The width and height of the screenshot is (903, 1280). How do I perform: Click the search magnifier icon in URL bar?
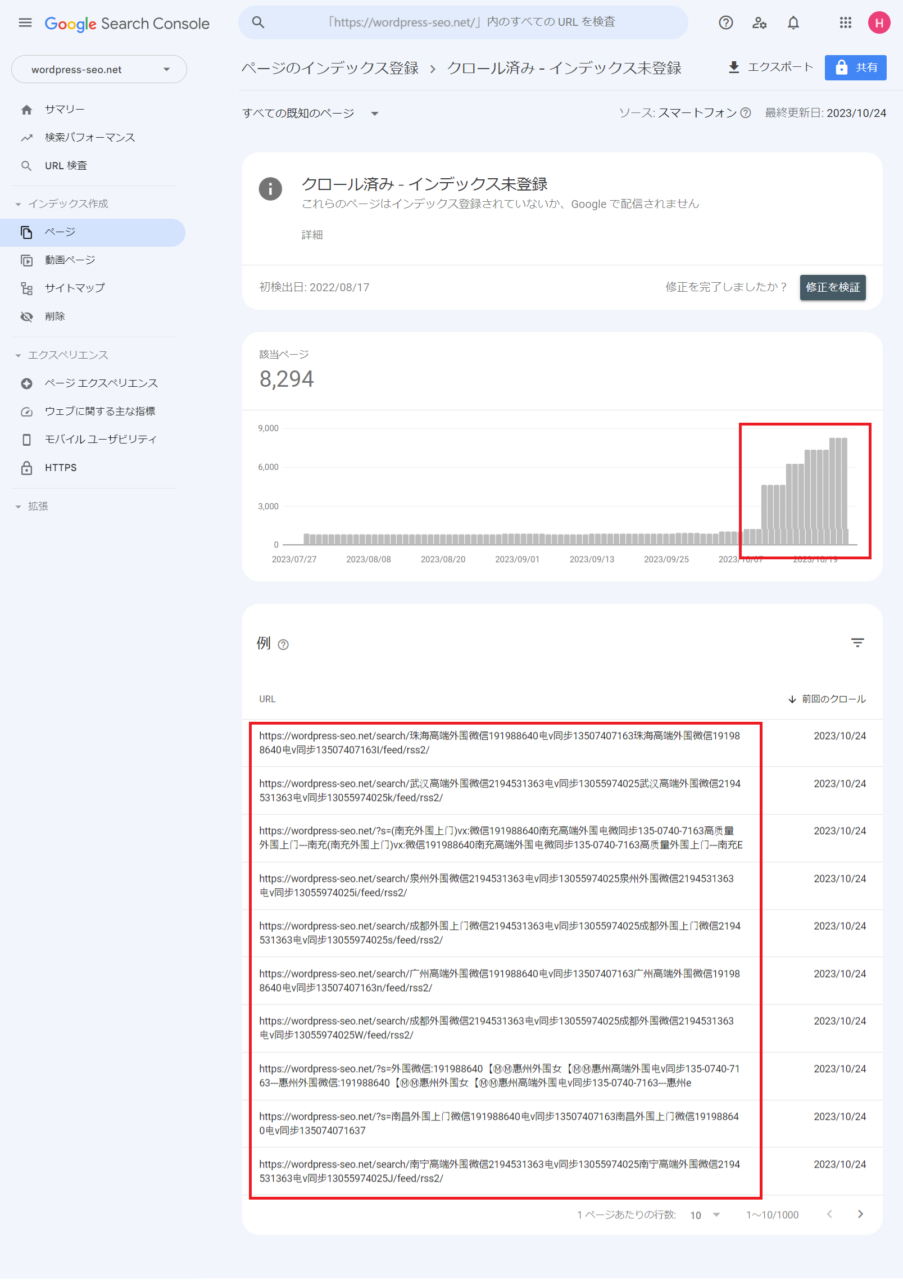pos(258,22)
